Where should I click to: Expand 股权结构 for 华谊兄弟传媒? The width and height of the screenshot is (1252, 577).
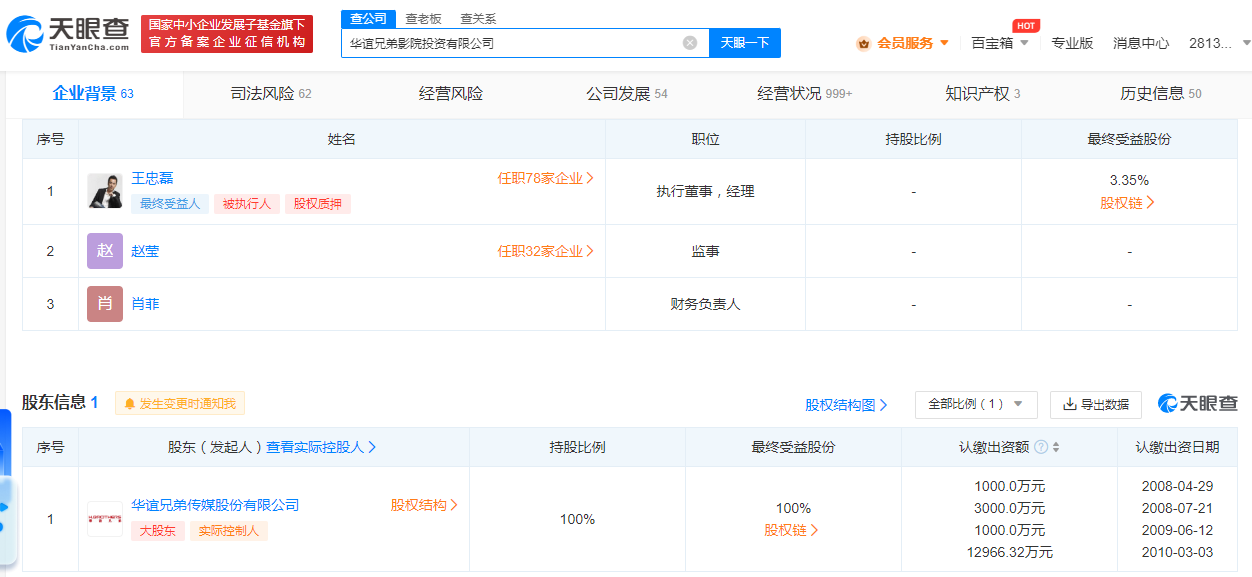[x=424, y=505]
